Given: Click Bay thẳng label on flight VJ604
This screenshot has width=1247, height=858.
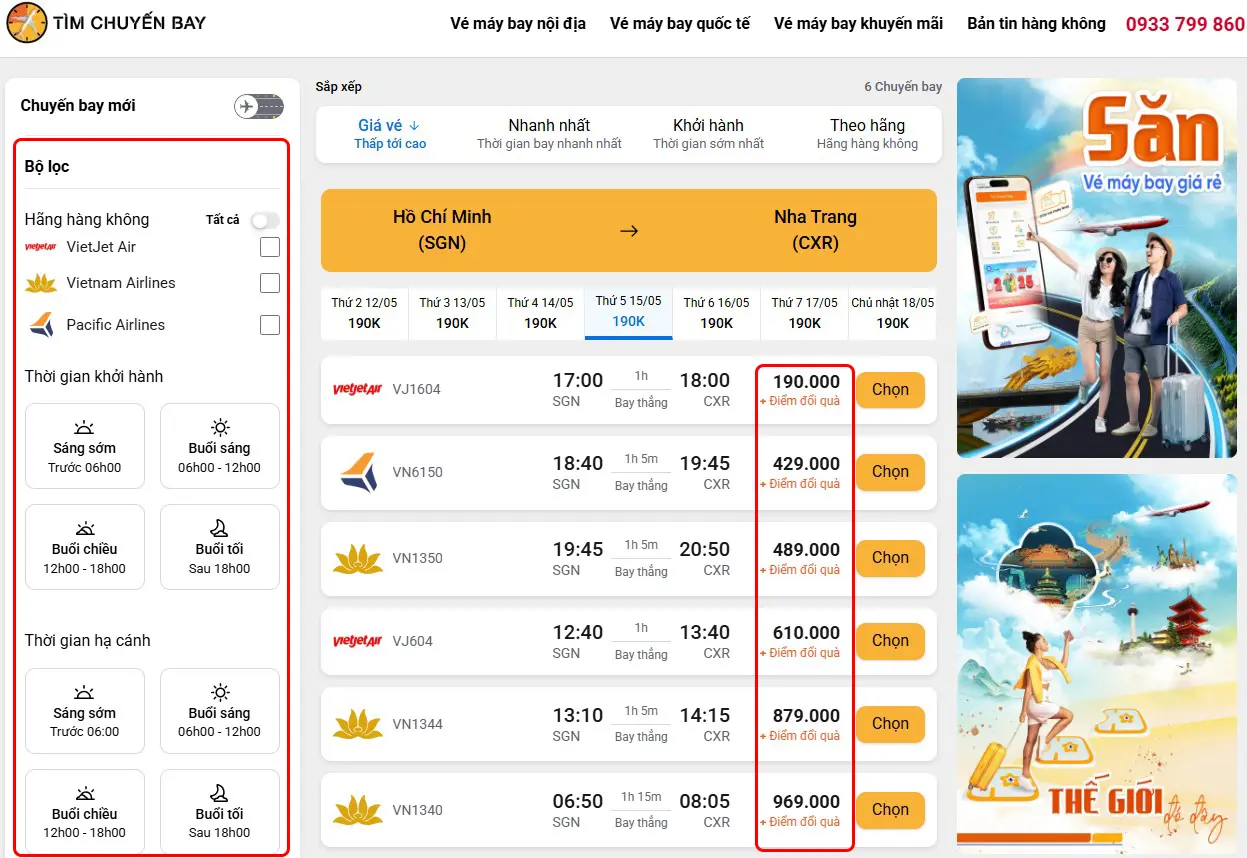Looking at the screenshot, I should (x=641, y=655).
